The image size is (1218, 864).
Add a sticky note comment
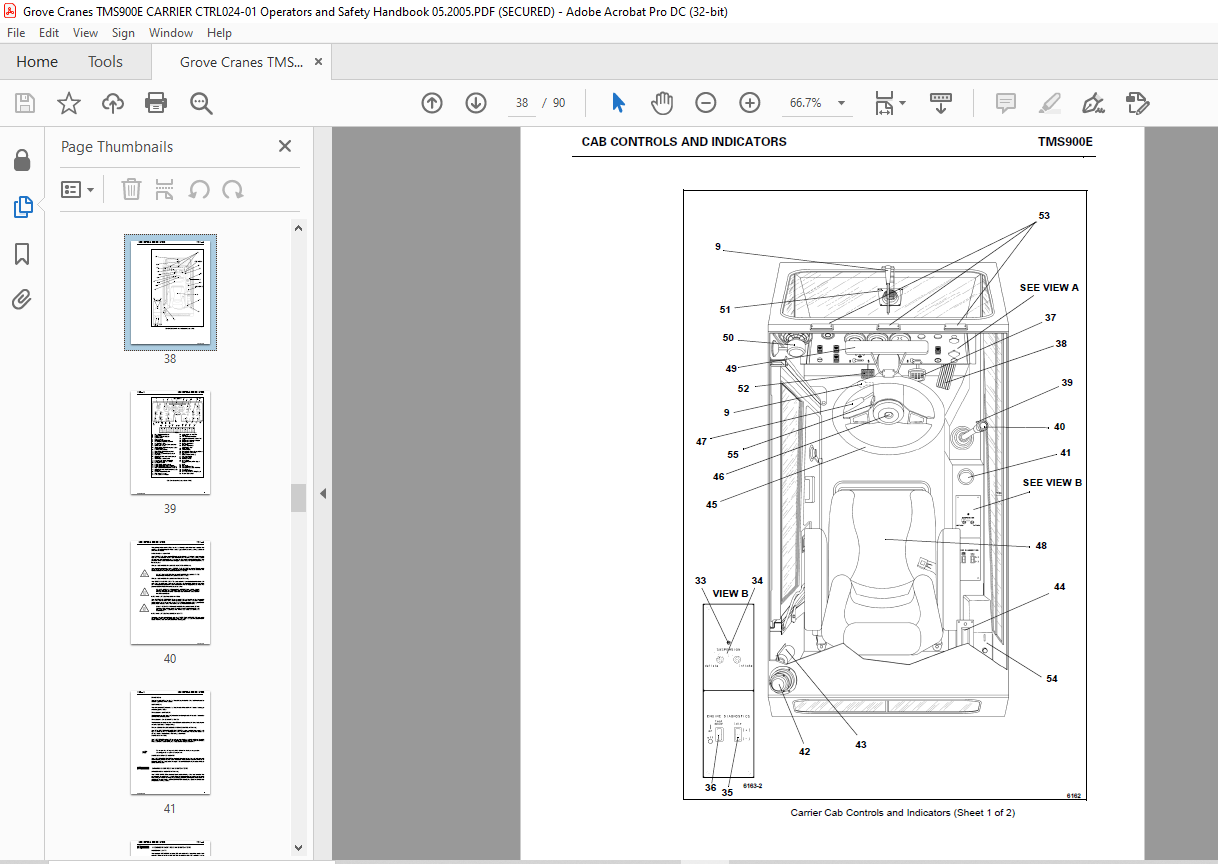(1006, 103)
